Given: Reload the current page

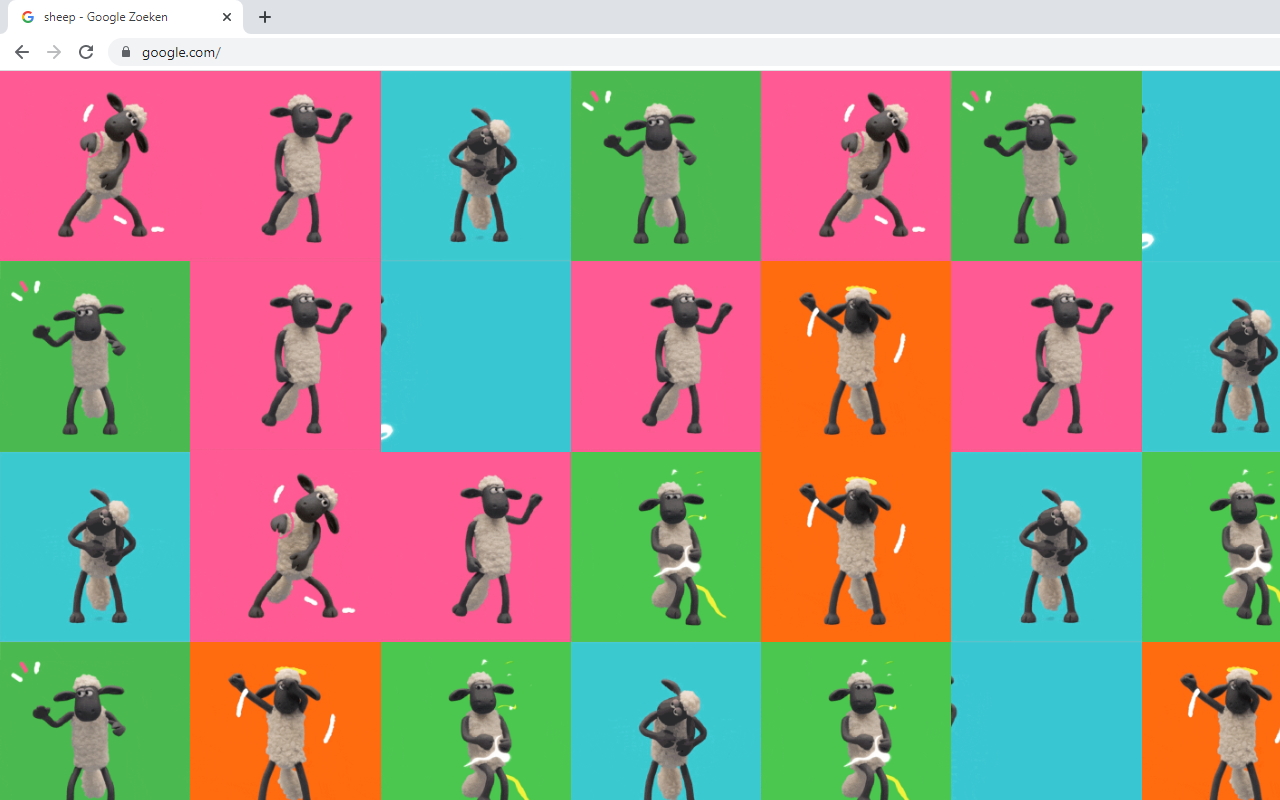Looking at the screenshot, I should tap(86, 52).
